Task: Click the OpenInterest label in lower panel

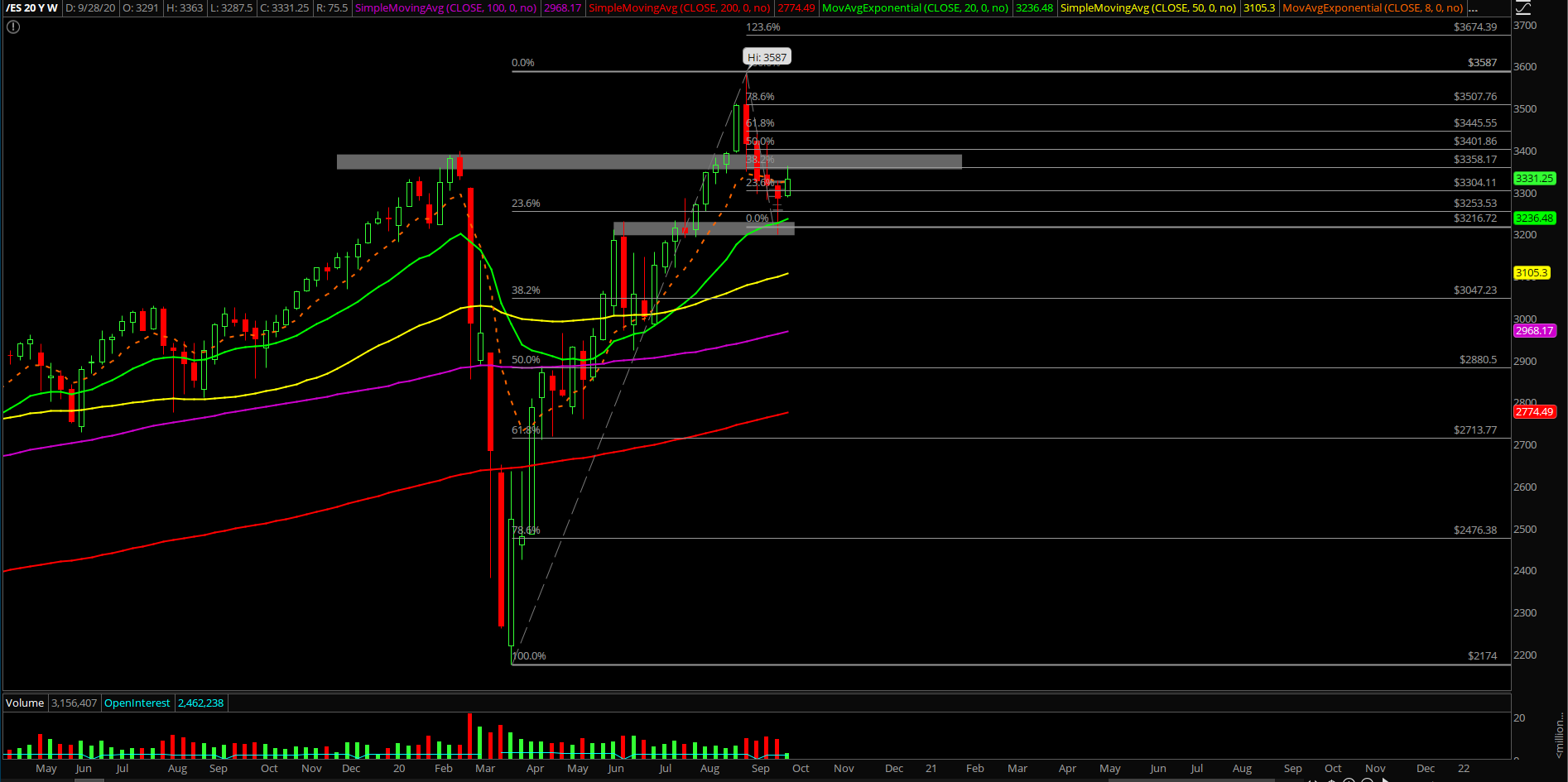Action: (x=137, y=703)
